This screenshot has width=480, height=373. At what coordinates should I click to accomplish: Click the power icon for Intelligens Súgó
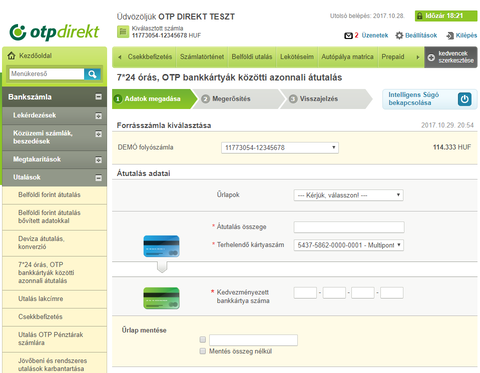(x=465, y=99)
